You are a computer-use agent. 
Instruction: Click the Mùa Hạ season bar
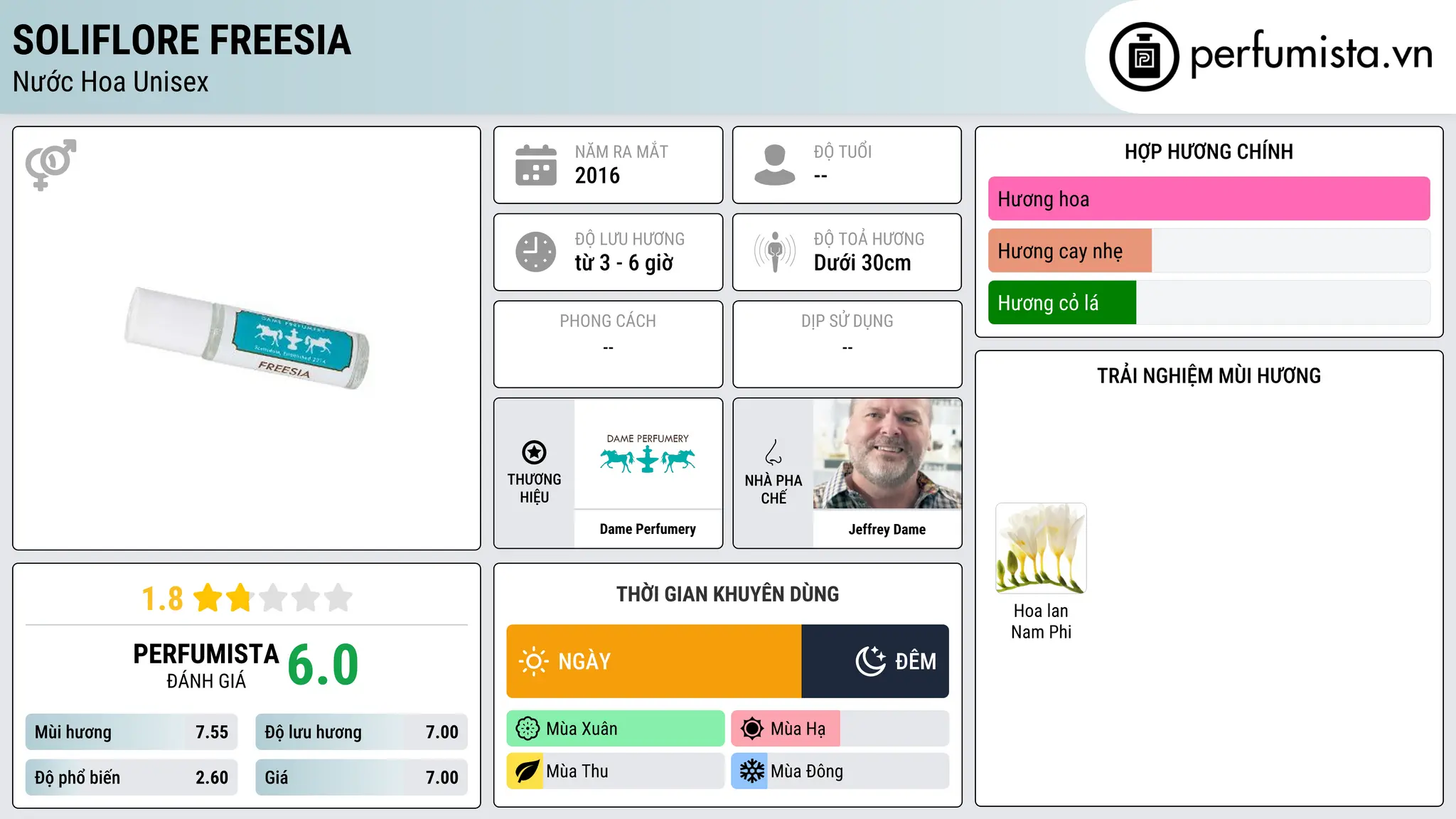point(840,729)
